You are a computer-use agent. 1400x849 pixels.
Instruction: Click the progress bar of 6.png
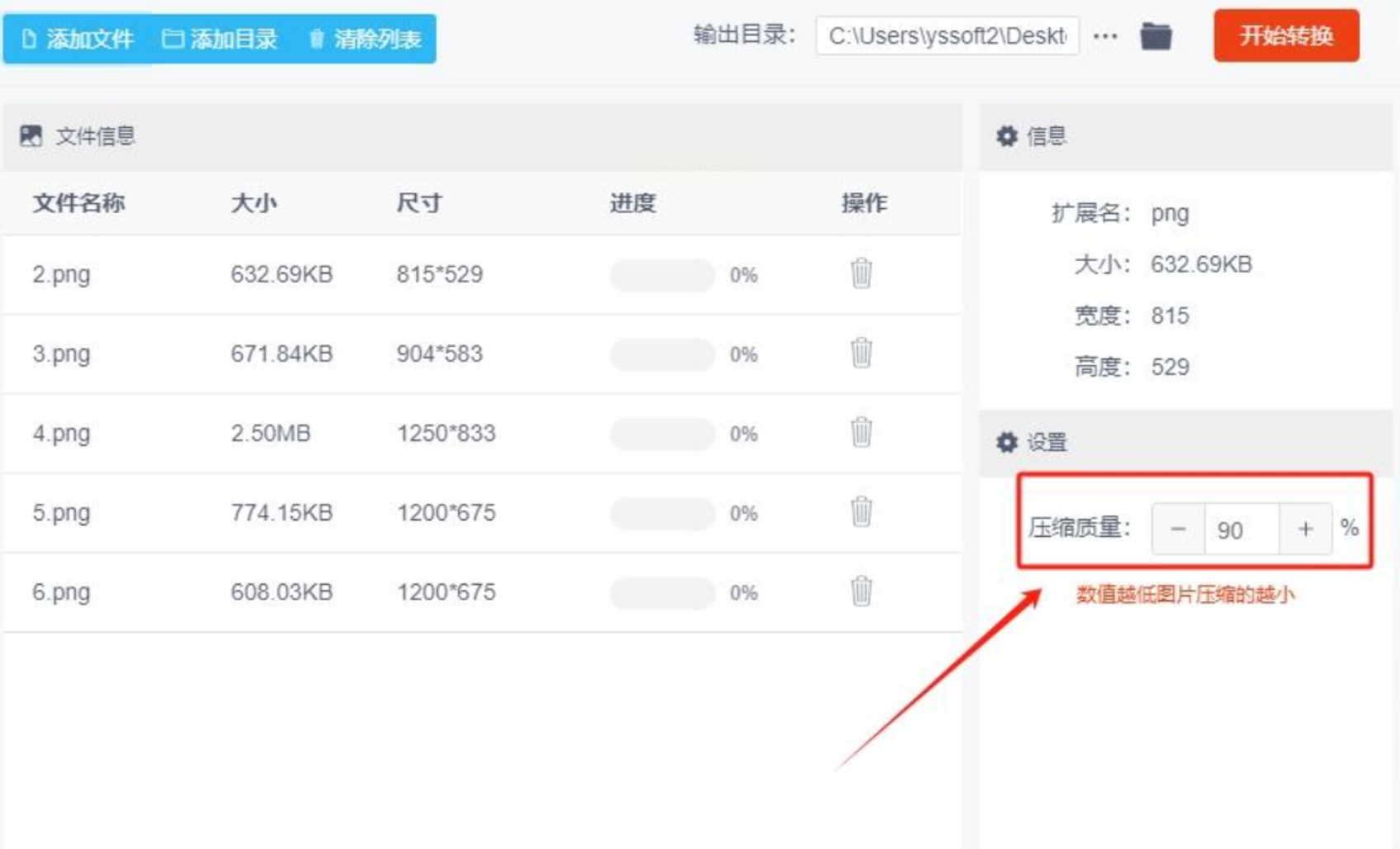(x=662, y=592)
